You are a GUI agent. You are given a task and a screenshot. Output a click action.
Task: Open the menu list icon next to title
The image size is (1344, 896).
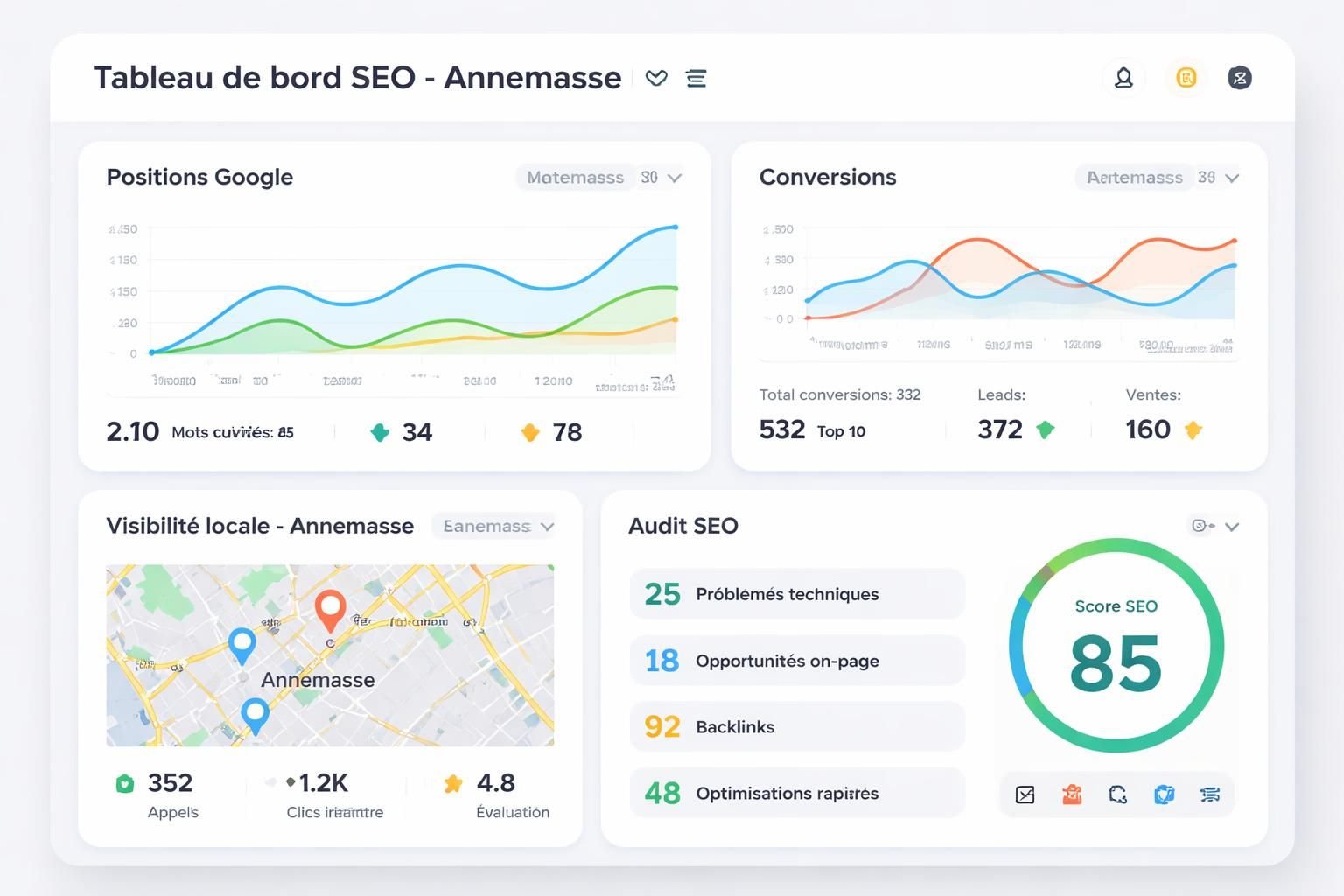click(696, 78)
